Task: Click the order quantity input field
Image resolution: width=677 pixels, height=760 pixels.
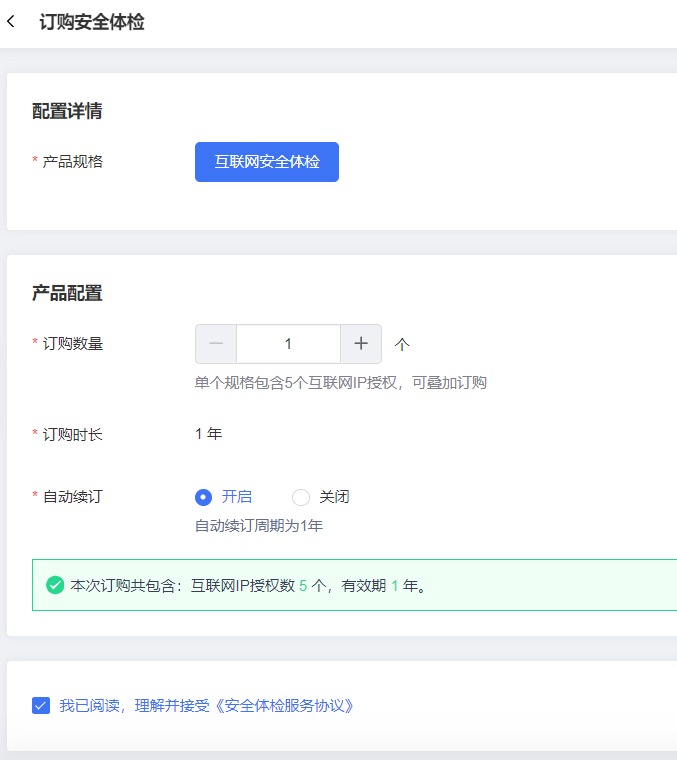Action: click(x=288, y=344)
